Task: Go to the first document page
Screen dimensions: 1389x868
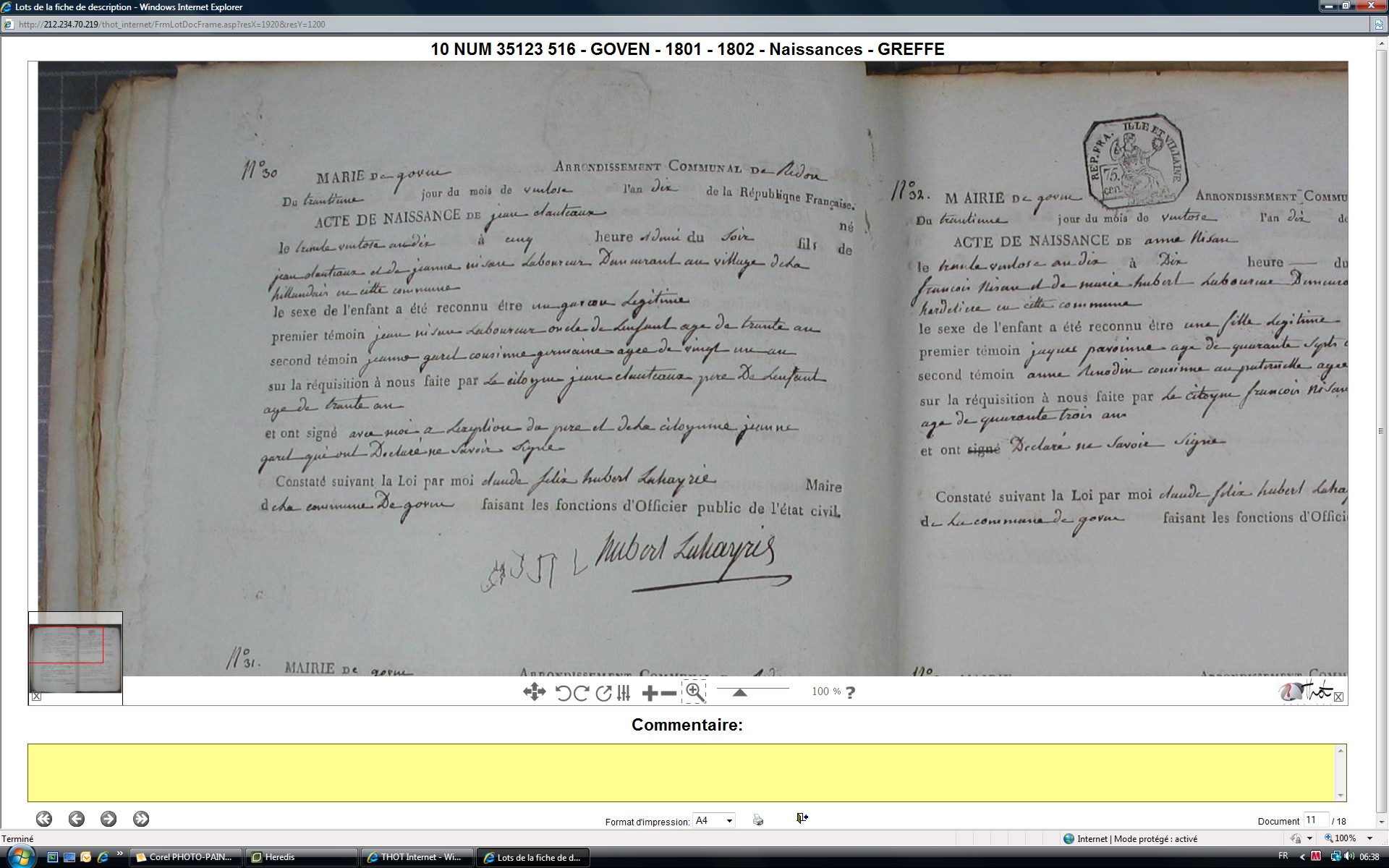Action: click(x=44, y=819)
